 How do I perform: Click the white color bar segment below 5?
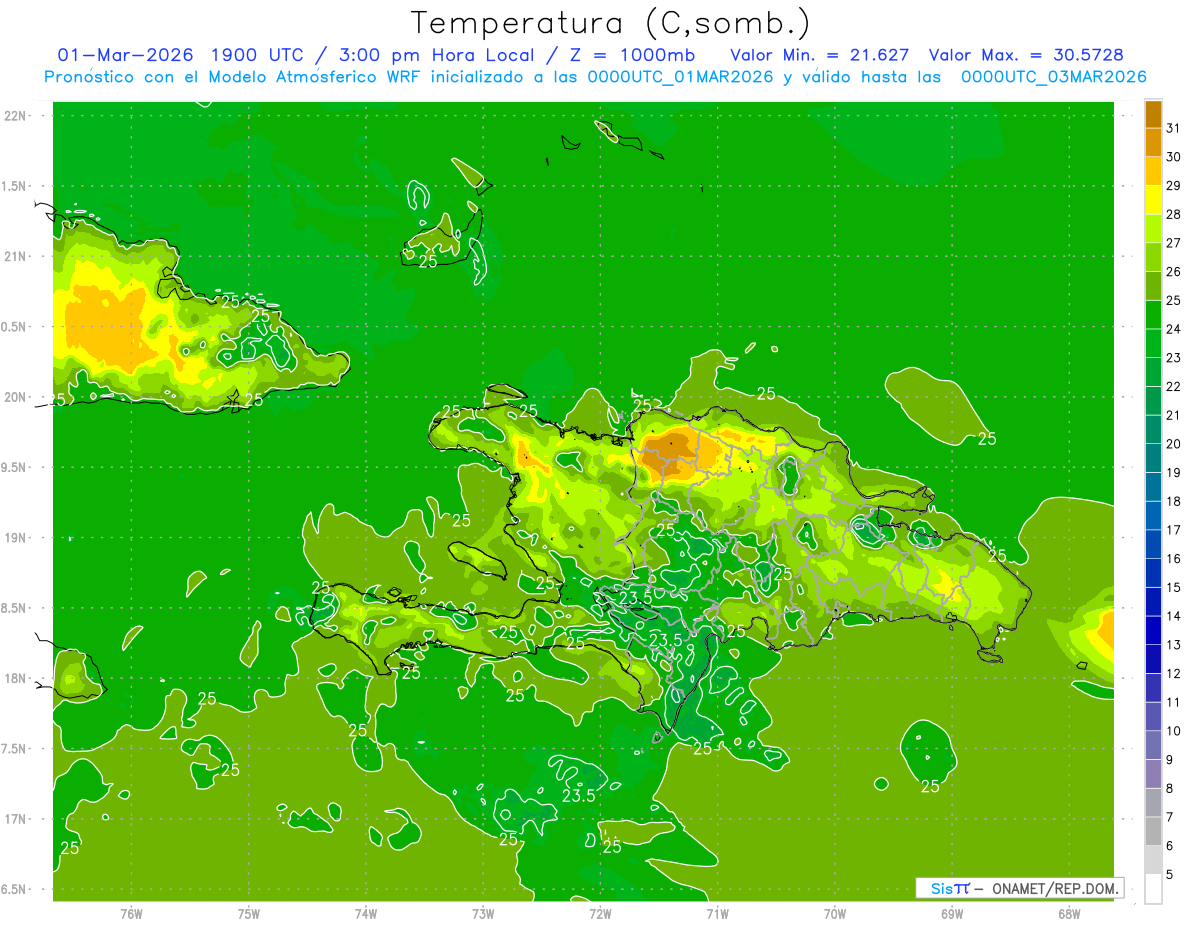[x=1153, y=889]
